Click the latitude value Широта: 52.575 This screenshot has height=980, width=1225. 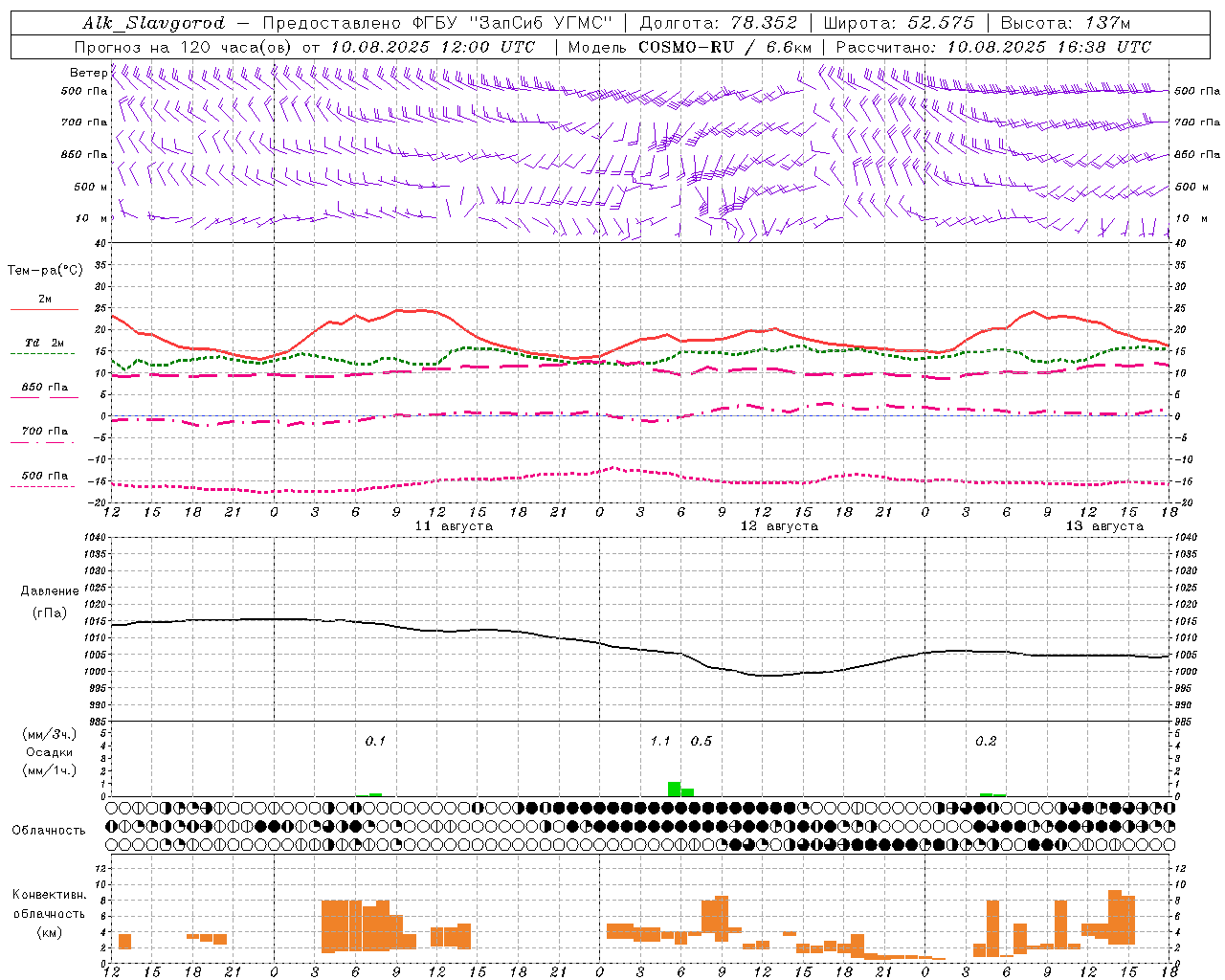(x=899, y=23)
